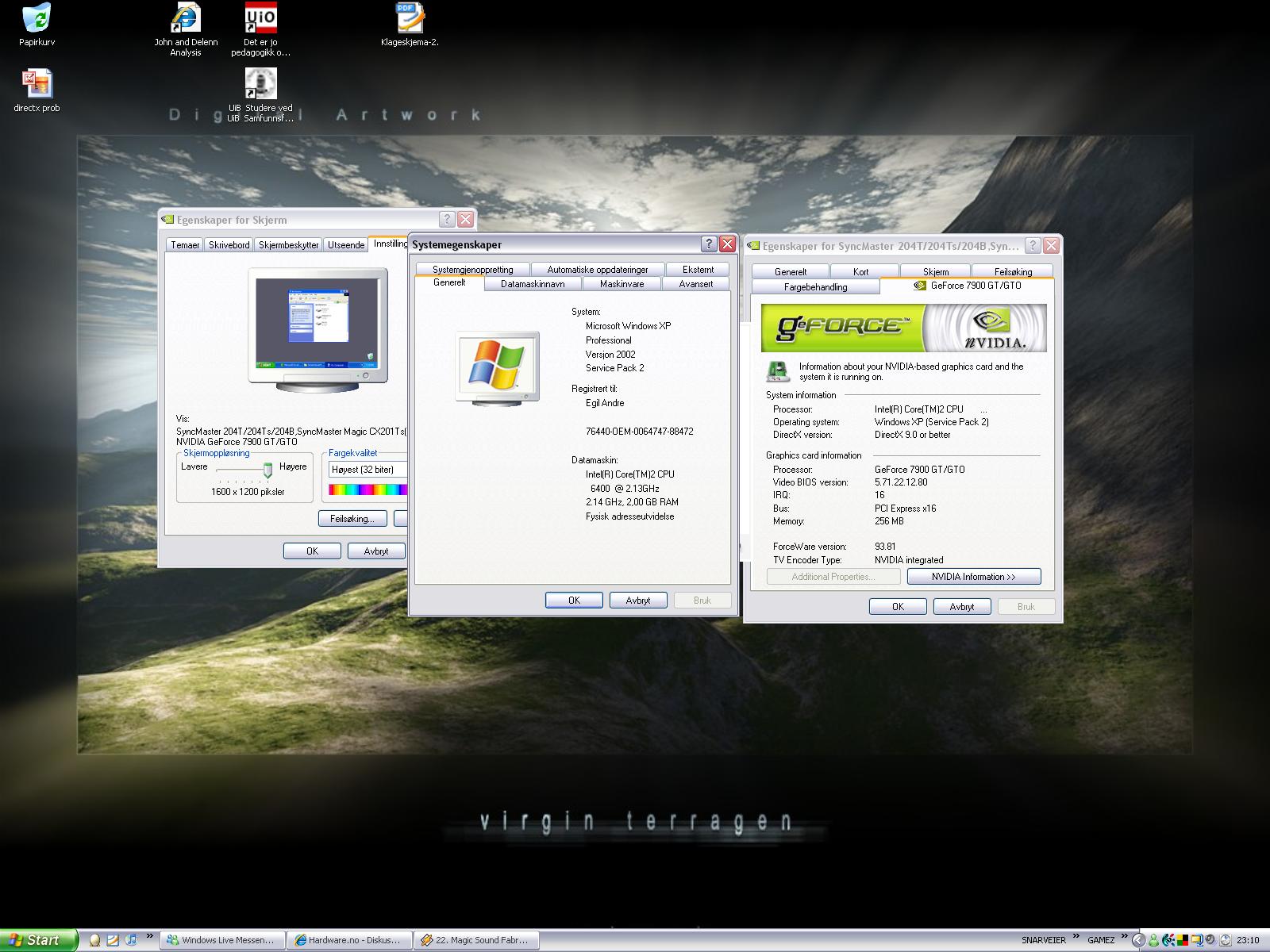Switch to Magic Sound Fabr taskbar button
Image resolution: width=1270 pixels, height=952 pixels.
476,940
